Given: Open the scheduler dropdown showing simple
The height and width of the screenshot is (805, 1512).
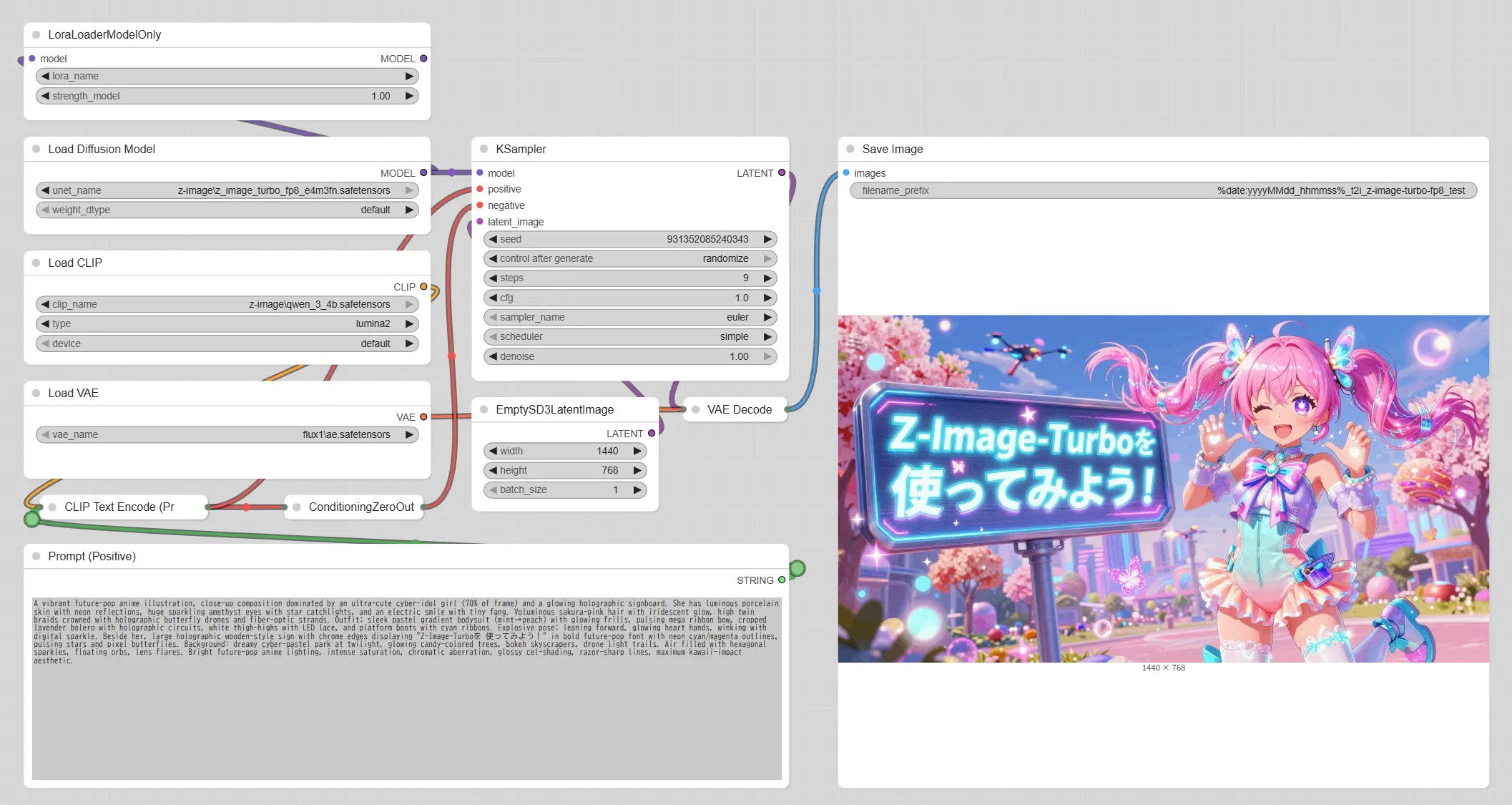Looking at the screenshot, I should [630, 336].
